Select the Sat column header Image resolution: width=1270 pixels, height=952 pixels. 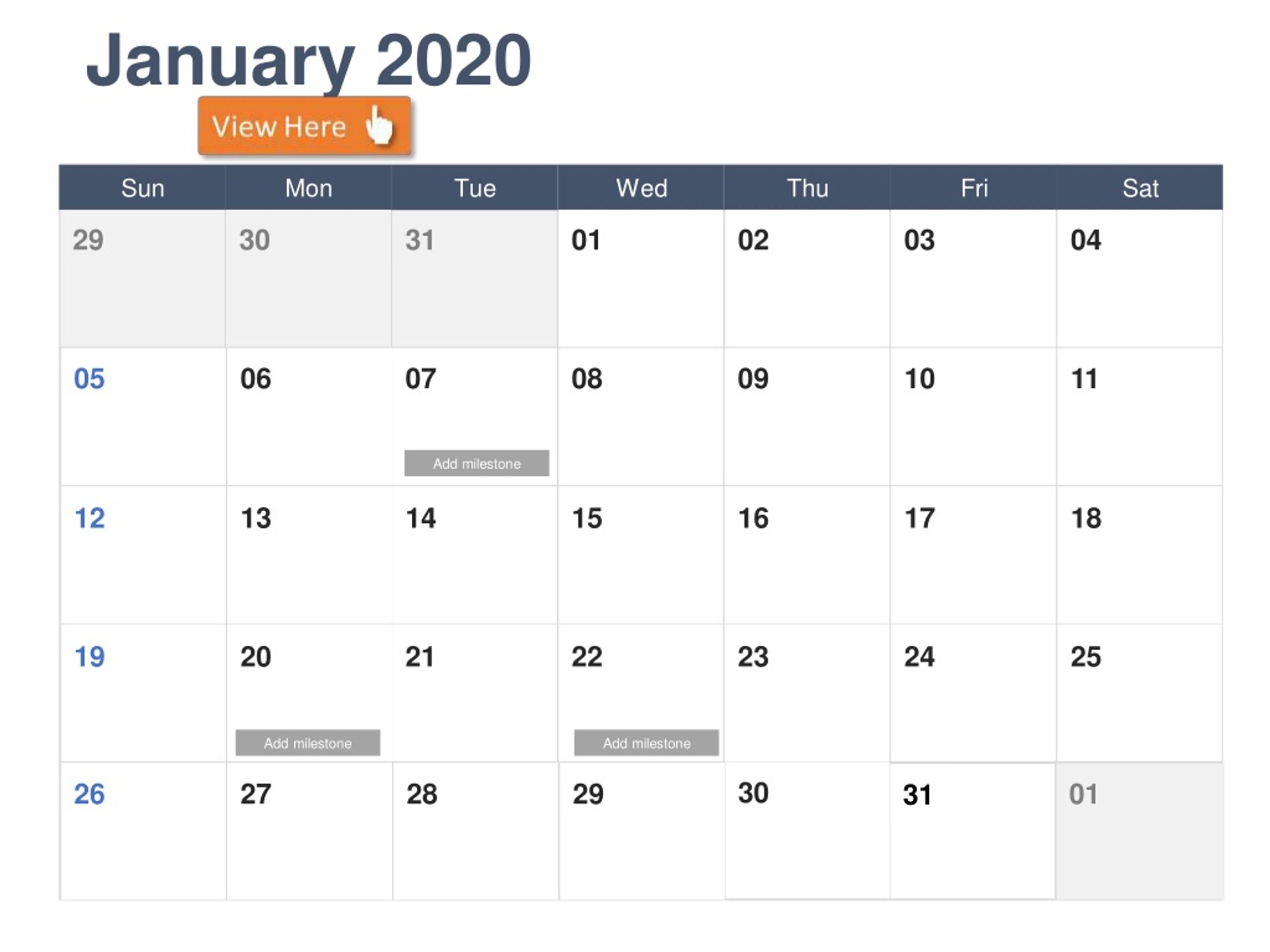click(x=1140, y=187)
